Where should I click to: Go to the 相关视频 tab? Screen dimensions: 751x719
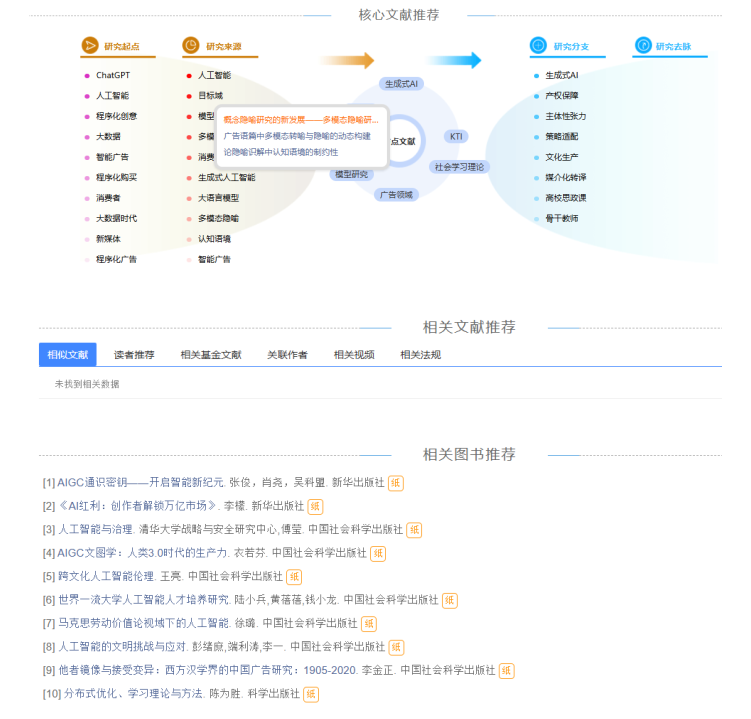(354, 354)
